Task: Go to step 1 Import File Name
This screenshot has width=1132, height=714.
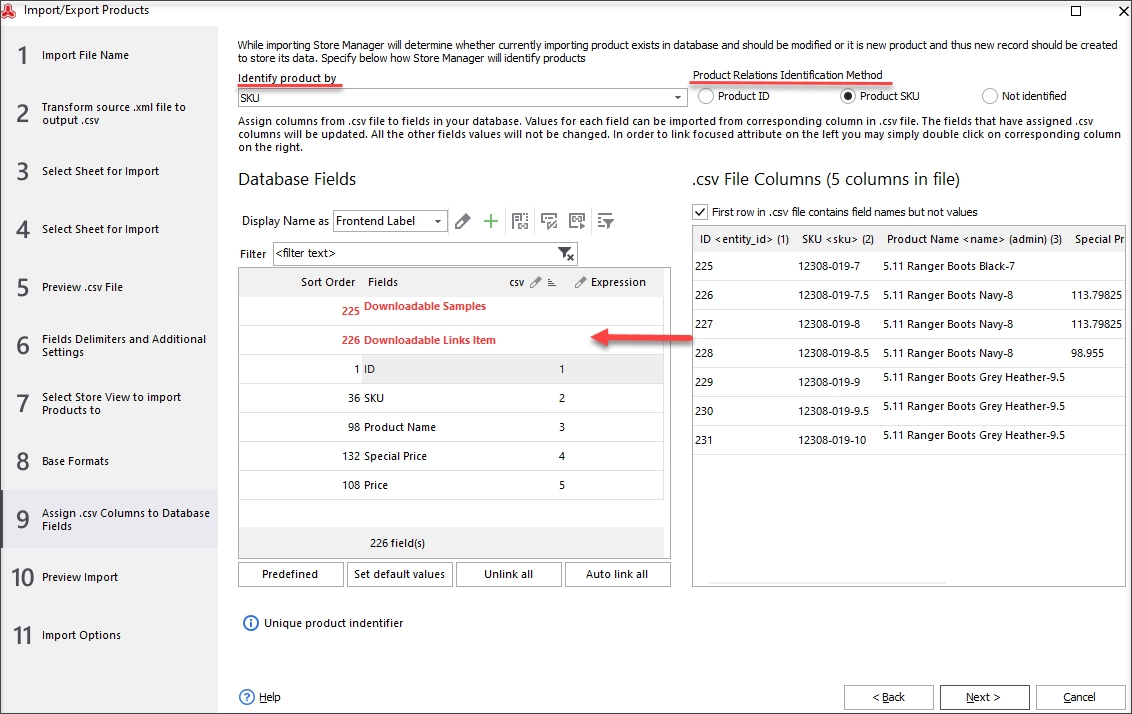Action: 109,55
